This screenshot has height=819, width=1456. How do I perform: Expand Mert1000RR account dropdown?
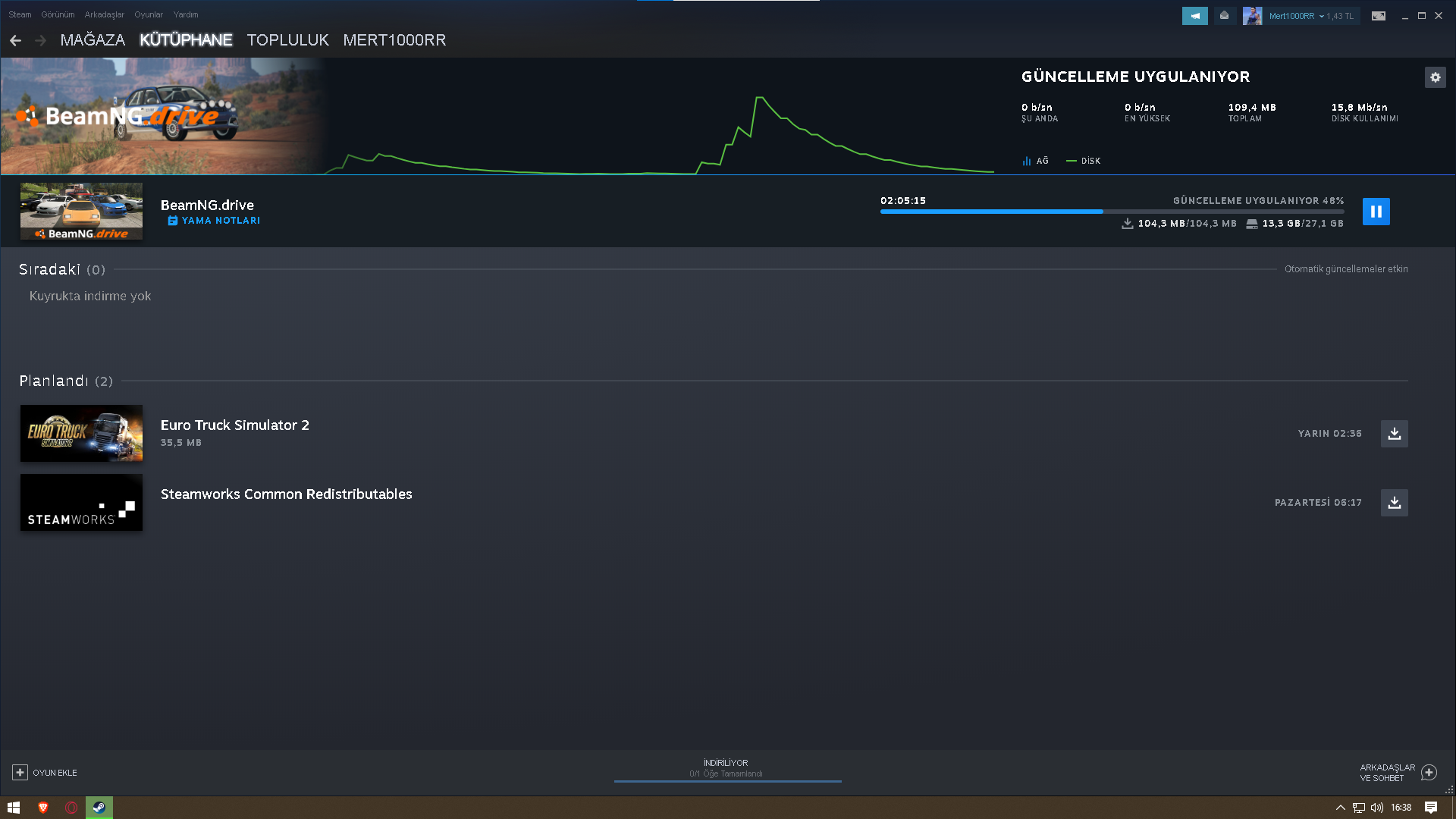click(x=1321, y=16)
